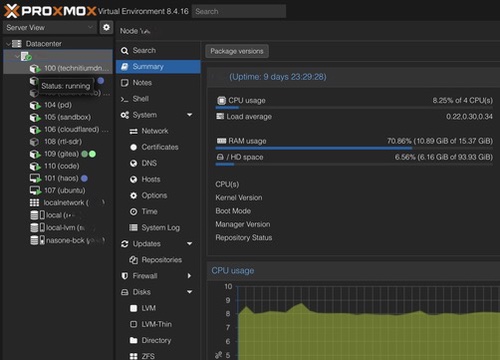Screen dimensions: 500x360
Task: Click container icon for 105 (sandbox)
Action: click(35, 117)
